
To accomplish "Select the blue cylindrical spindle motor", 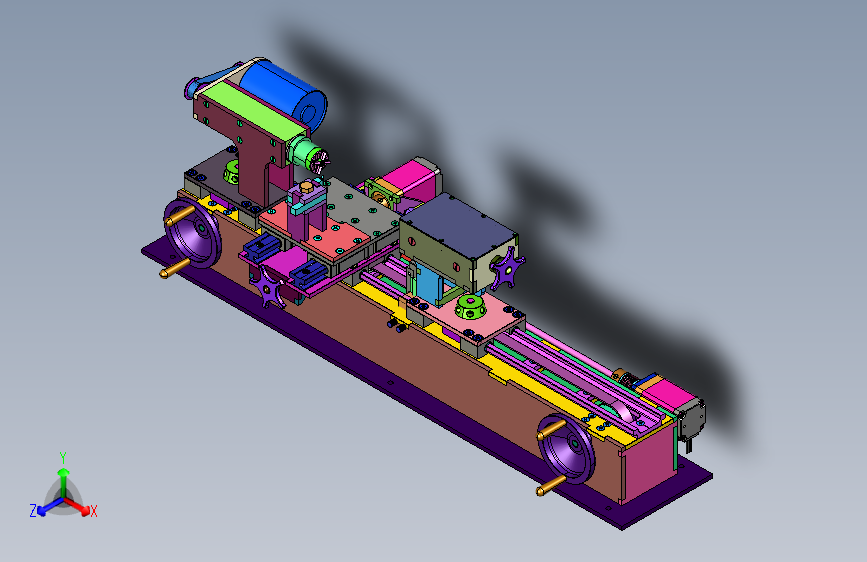I will pos(285,94).
